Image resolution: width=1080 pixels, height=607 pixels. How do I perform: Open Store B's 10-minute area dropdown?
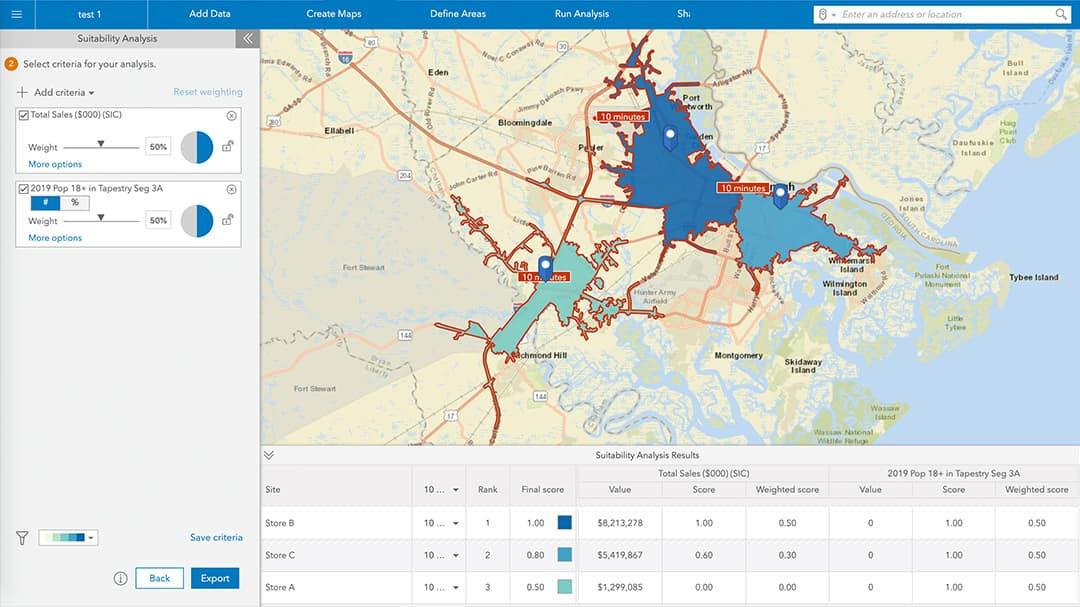(440, 523)
